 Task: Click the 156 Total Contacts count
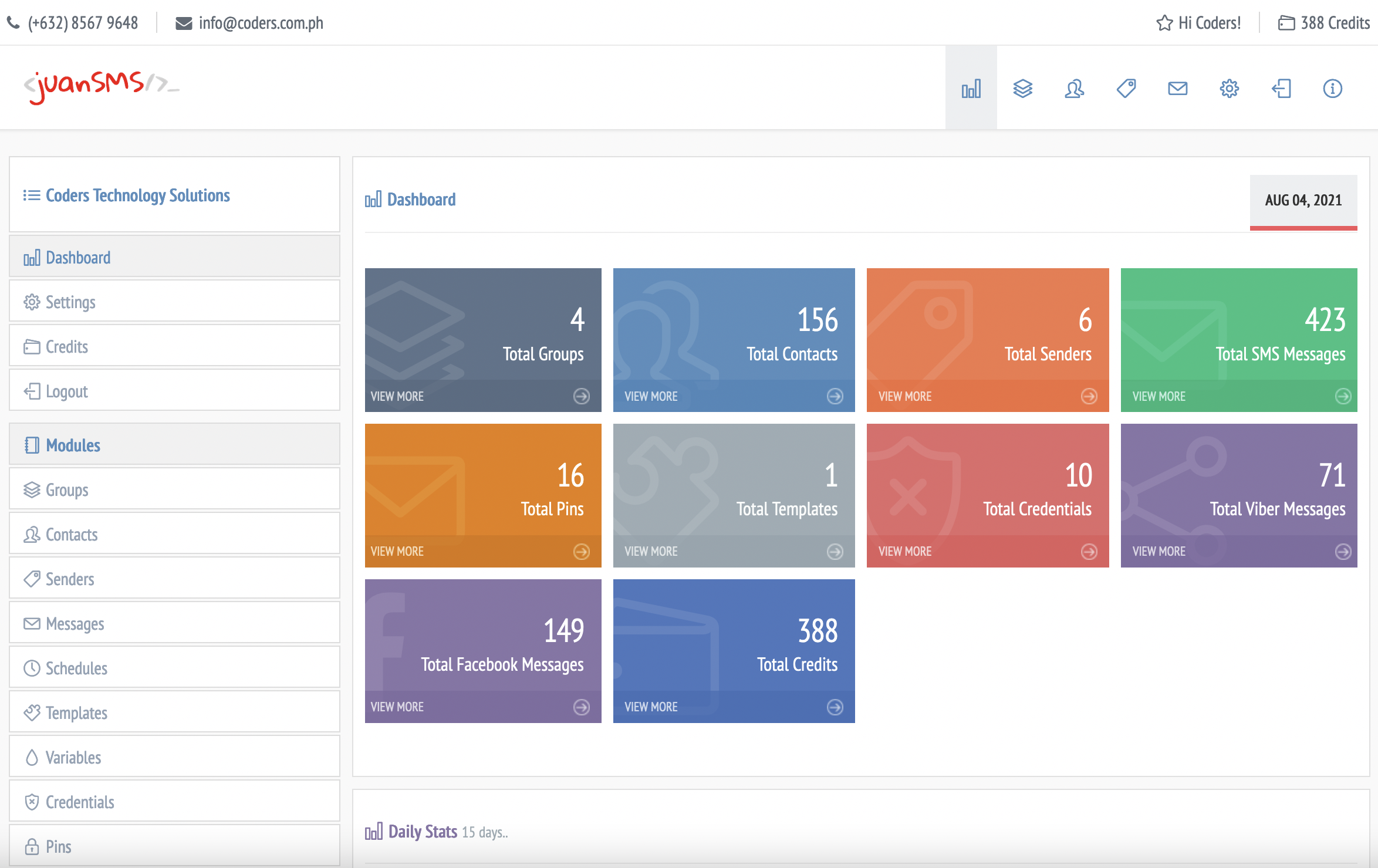[x=818, y=320]
